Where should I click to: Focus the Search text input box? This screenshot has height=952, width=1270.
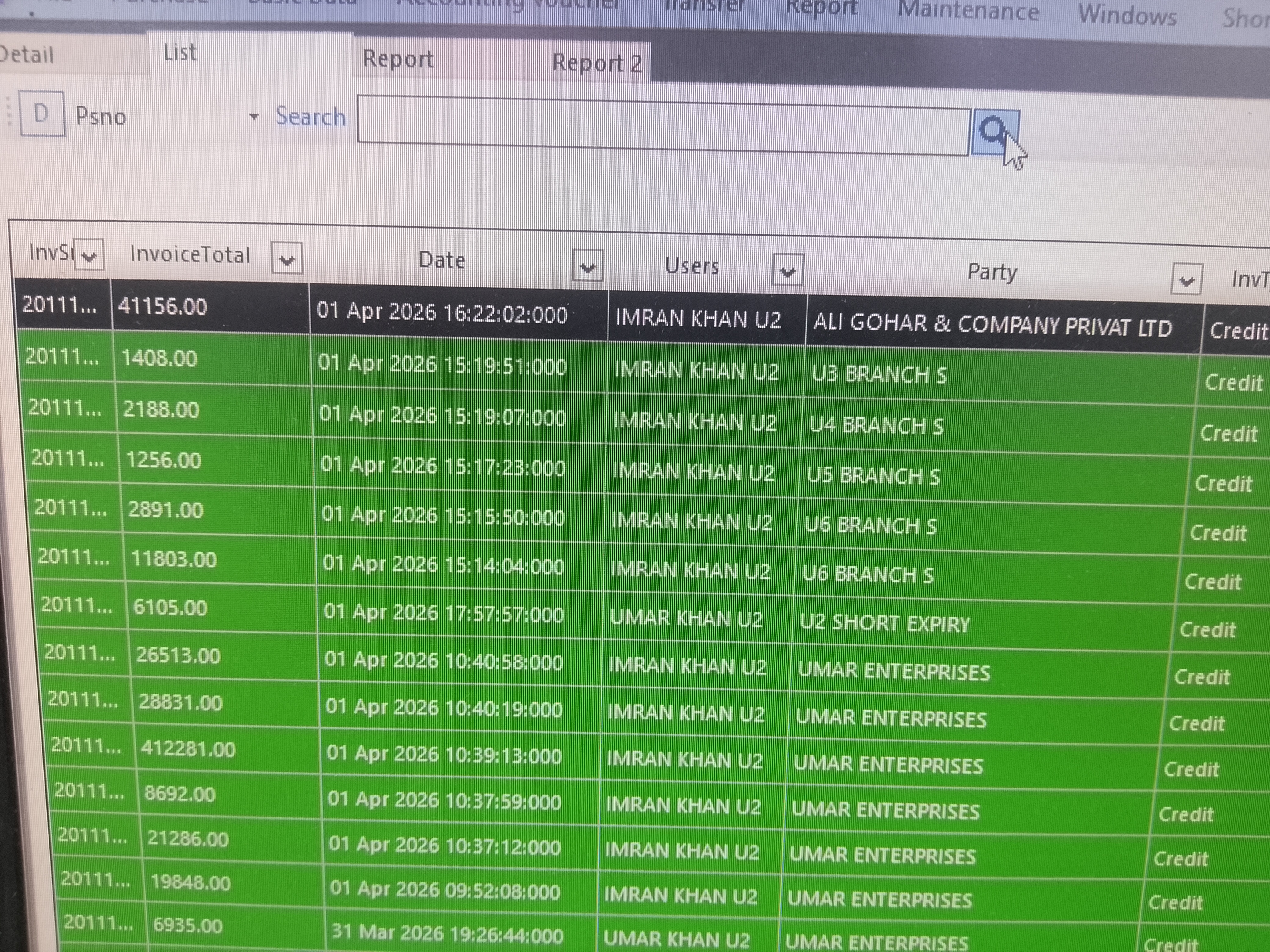(664, 125)
